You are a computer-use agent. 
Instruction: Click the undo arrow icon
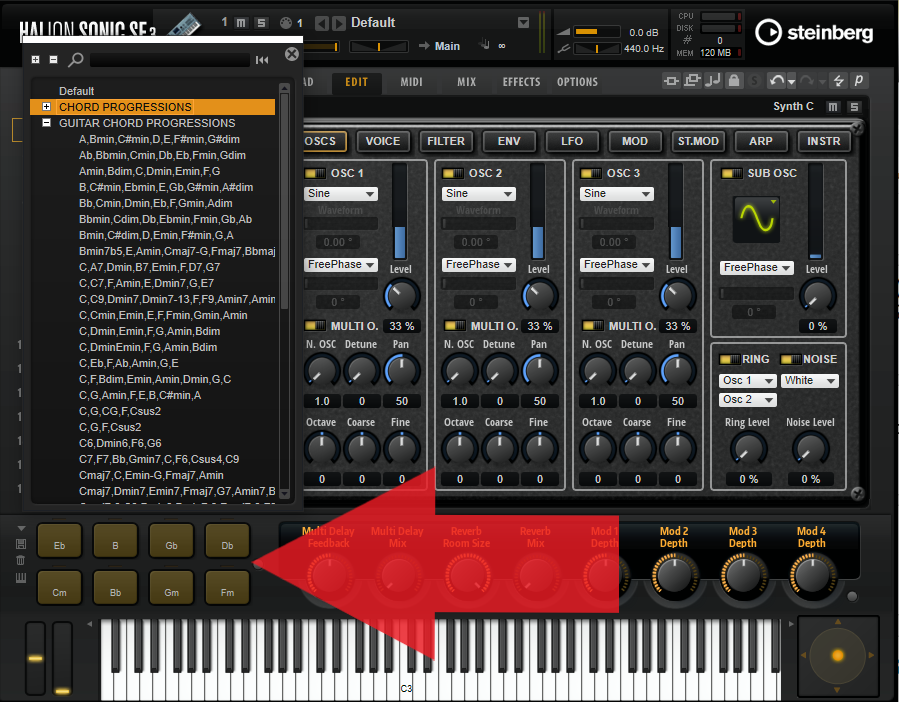tap(777, 81)
